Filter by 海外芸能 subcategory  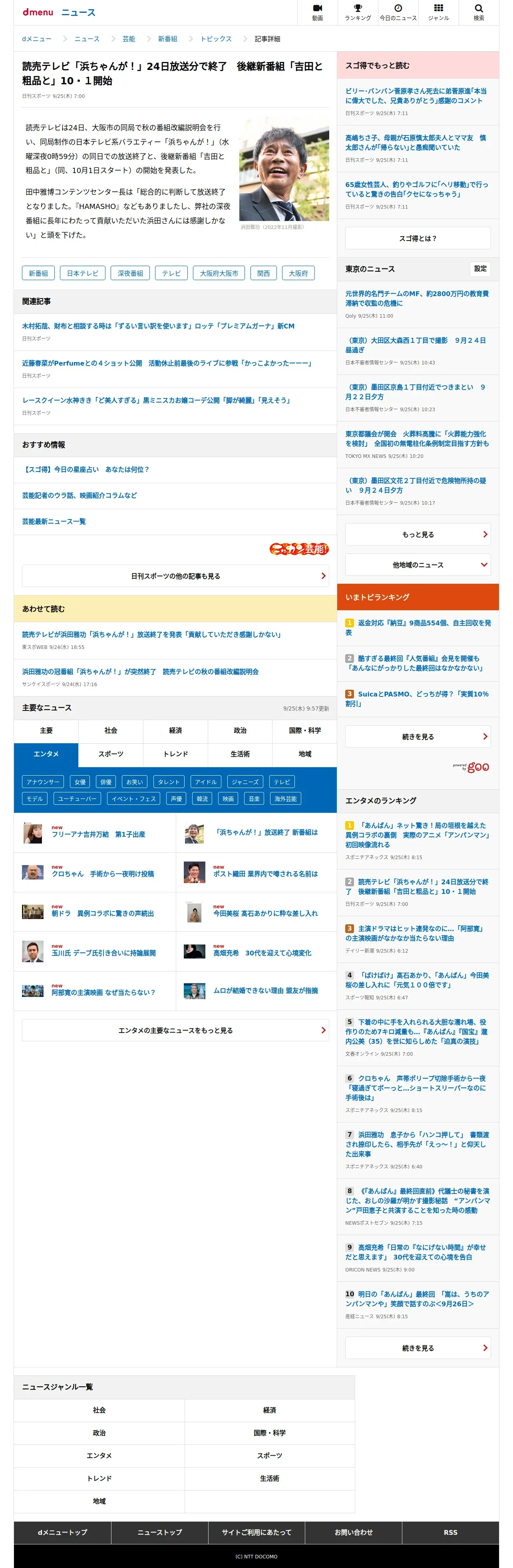tap(285, 799)
